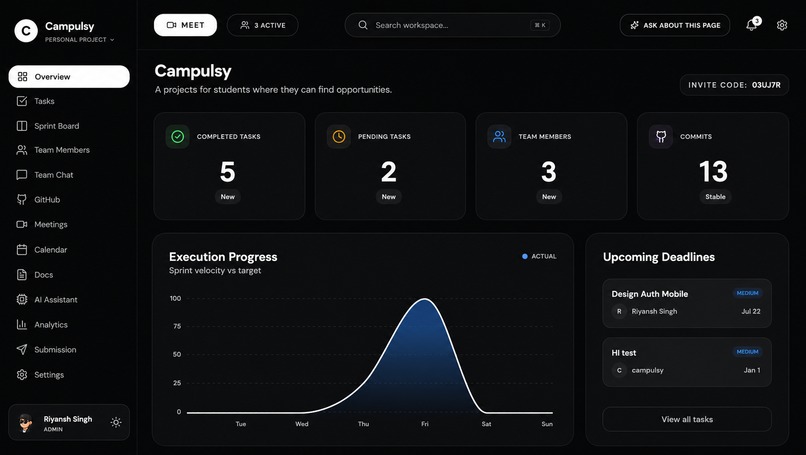
Task: Click the completed tasks count 5
Action: tap(228, 172)
